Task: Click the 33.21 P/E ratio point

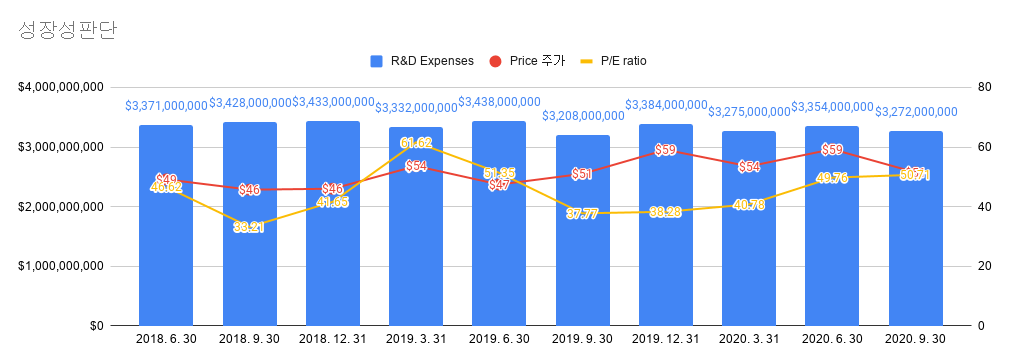Action: [250, 227]
